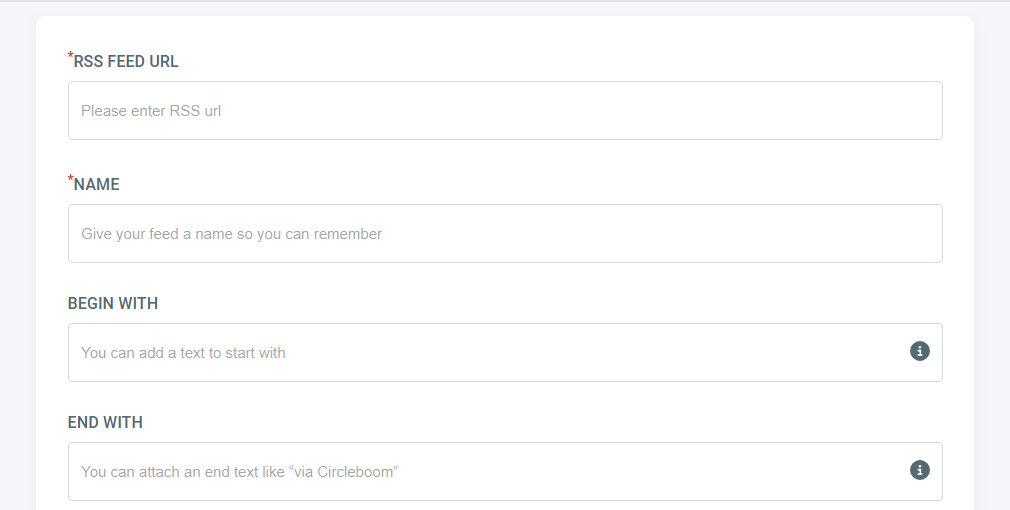This screenshot has width=1010, height=510.
Task: Click the info icon in End With field
Action: (x=919, y=471)
